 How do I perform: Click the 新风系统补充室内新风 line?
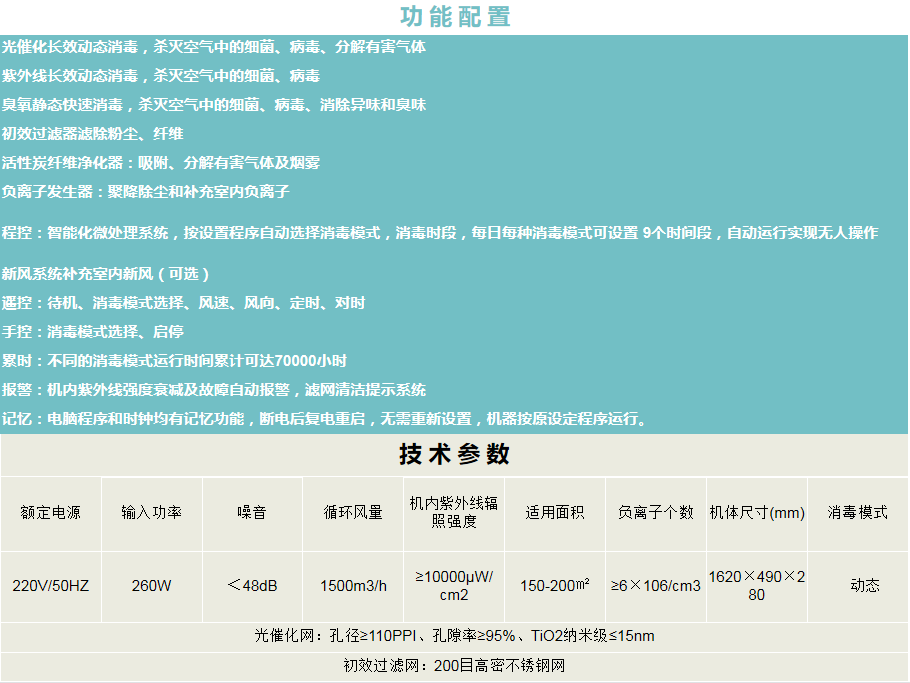[x=106, y=274]
